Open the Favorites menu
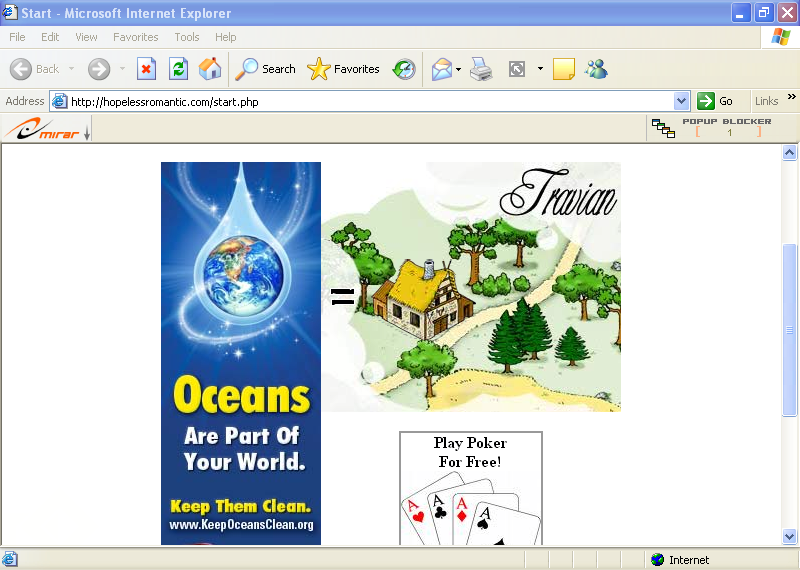This screenshot has width=800, height=570. point(136,37)
